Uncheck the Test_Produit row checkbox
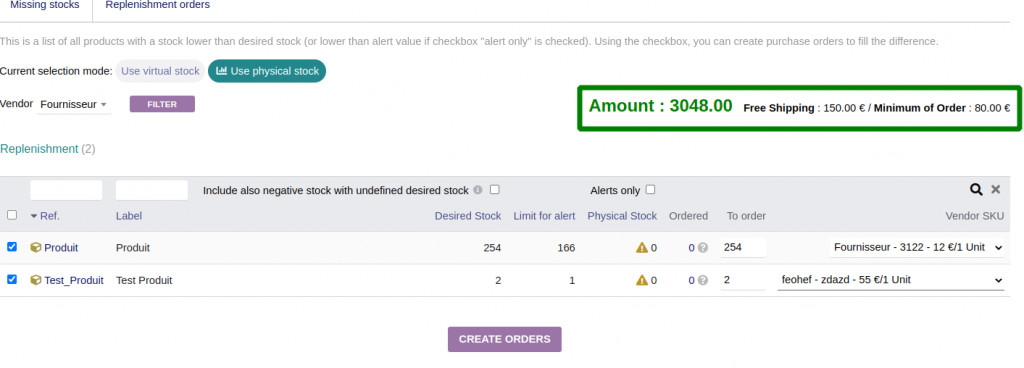 click(x=12, y=279)
